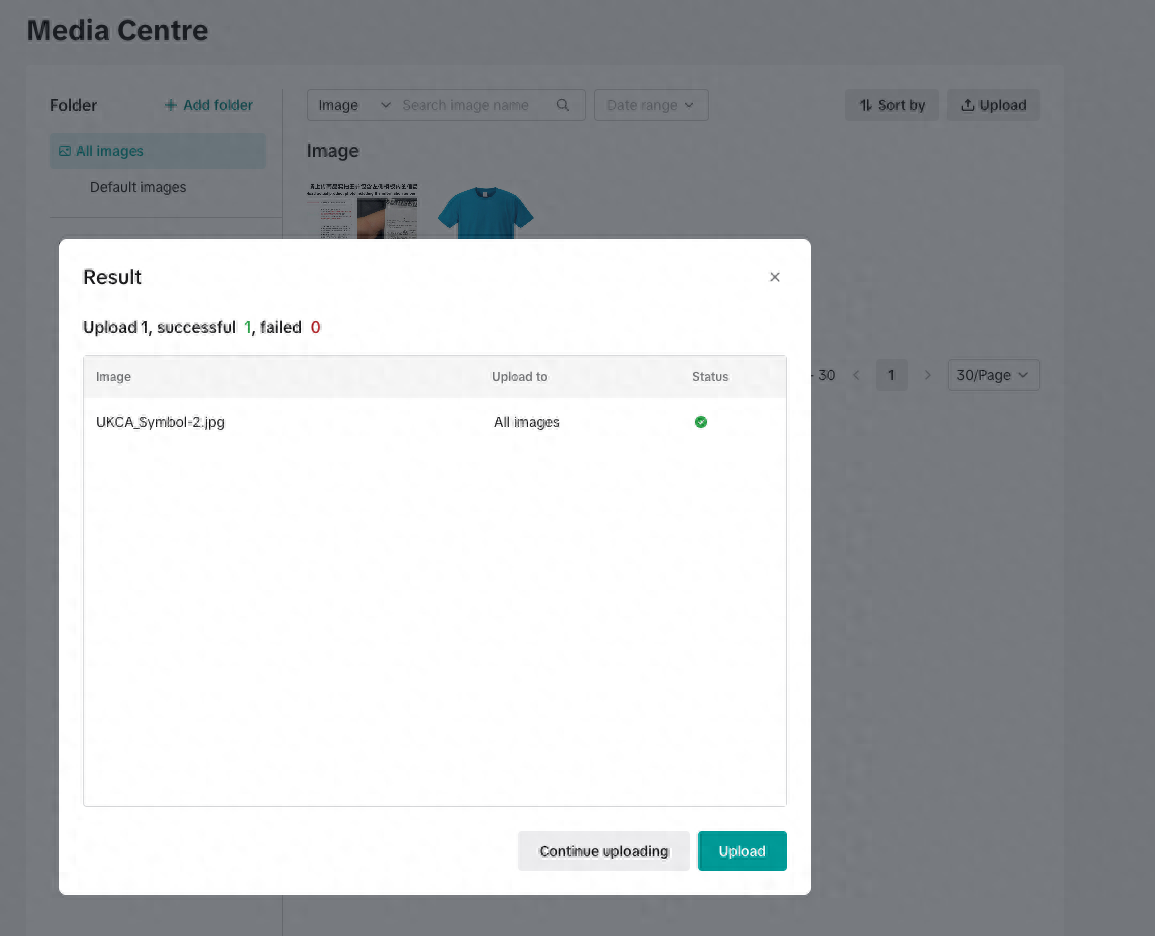Close the Result dialog with the X
This screenshot has height=936, width=1155.
click(774, 277)
